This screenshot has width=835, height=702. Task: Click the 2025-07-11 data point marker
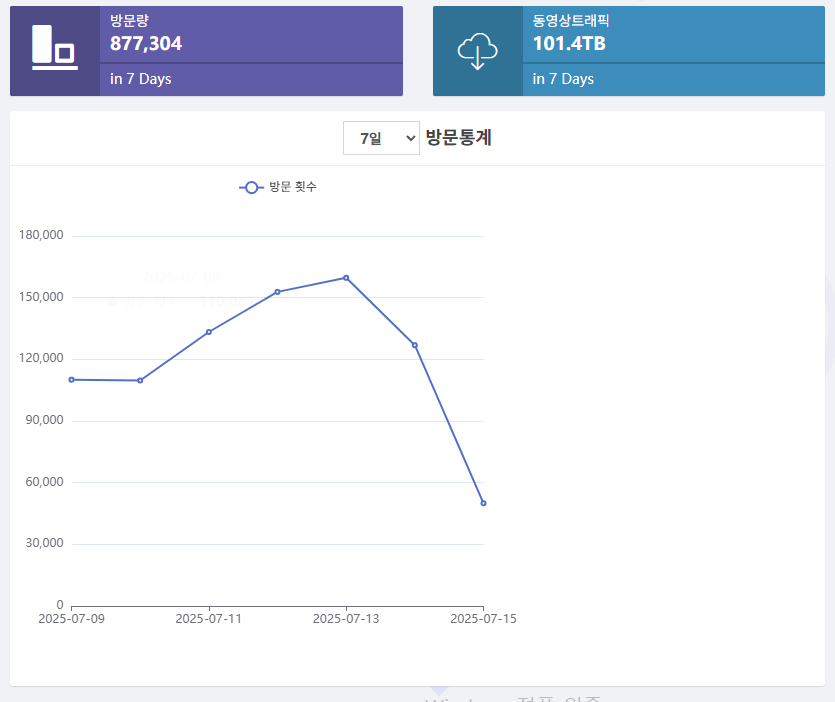pos(209,332)
